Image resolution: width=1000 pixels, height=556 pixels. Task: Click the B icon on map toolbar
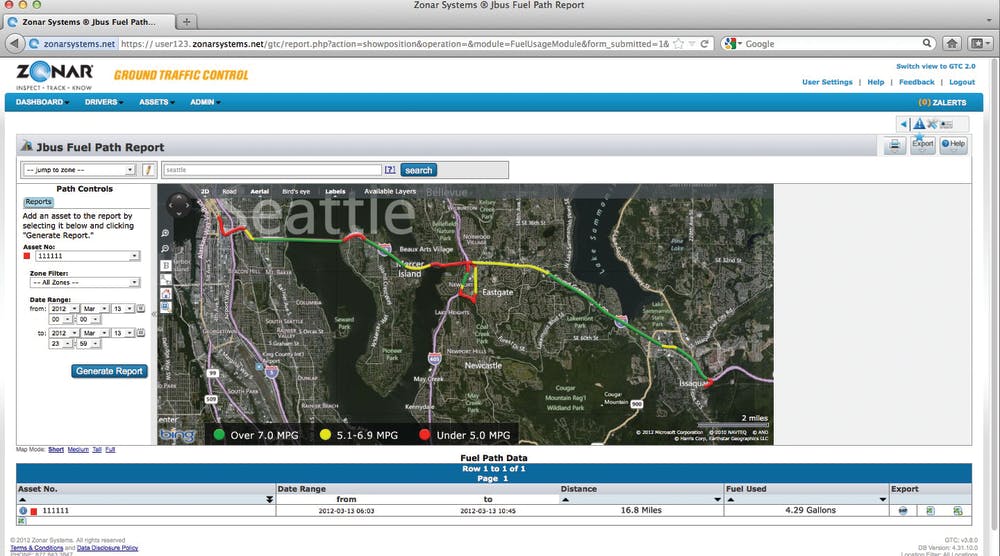pos(166,265)
